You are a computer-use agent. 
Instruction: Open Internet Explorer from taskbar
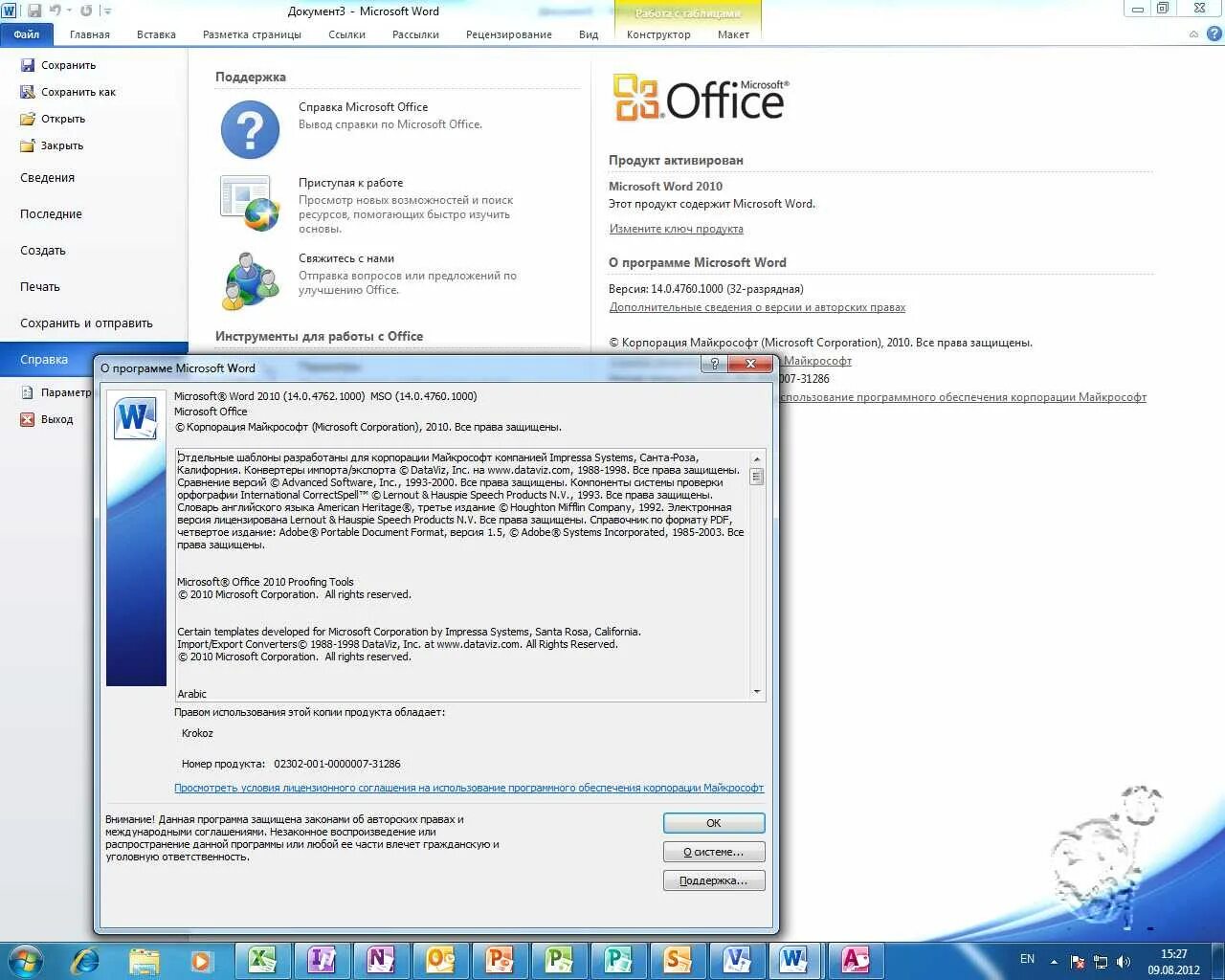(x=85, y=960)
